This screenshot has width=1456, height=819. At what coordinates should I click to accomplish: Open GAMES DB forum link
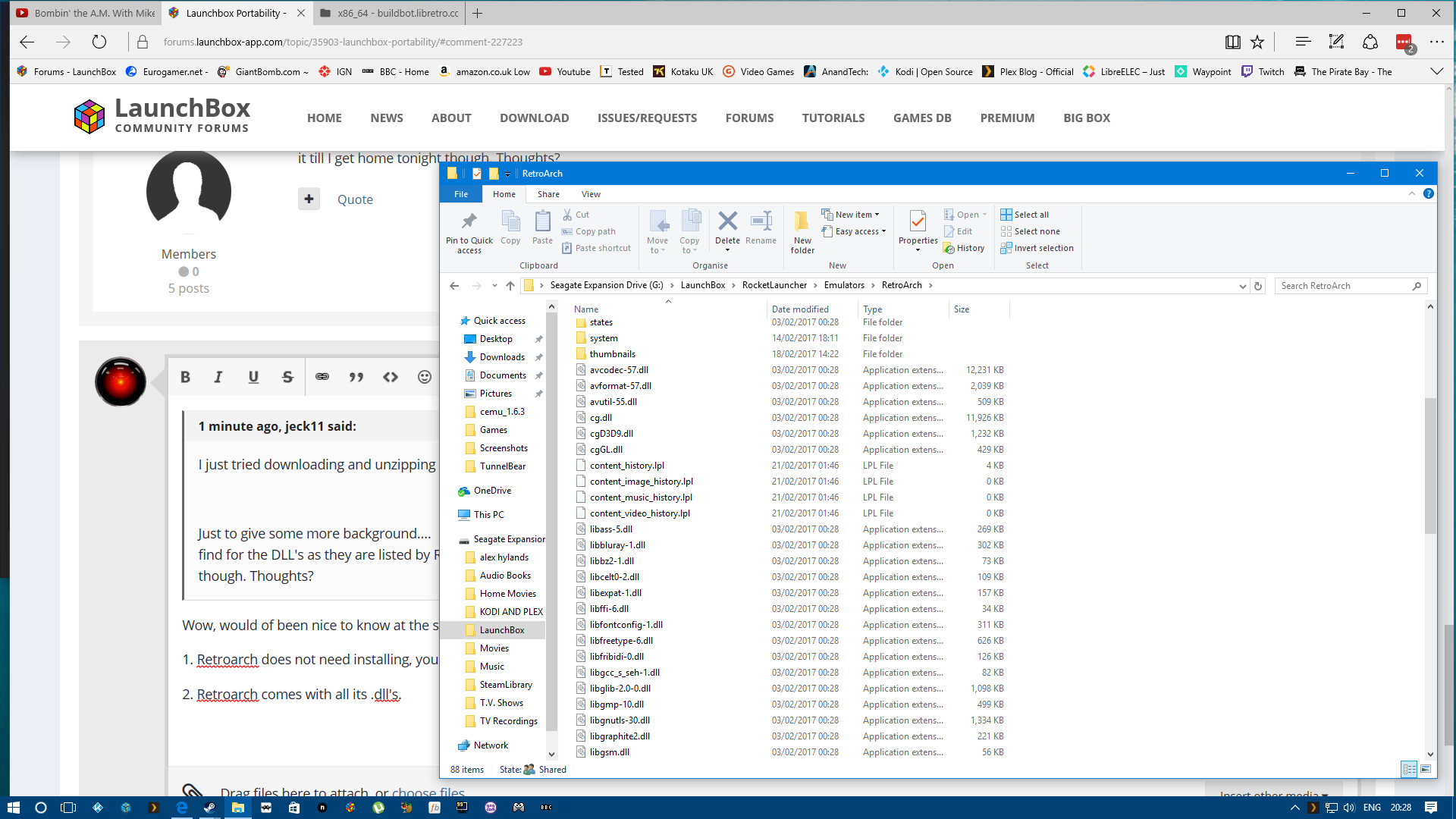click(922, 118)
